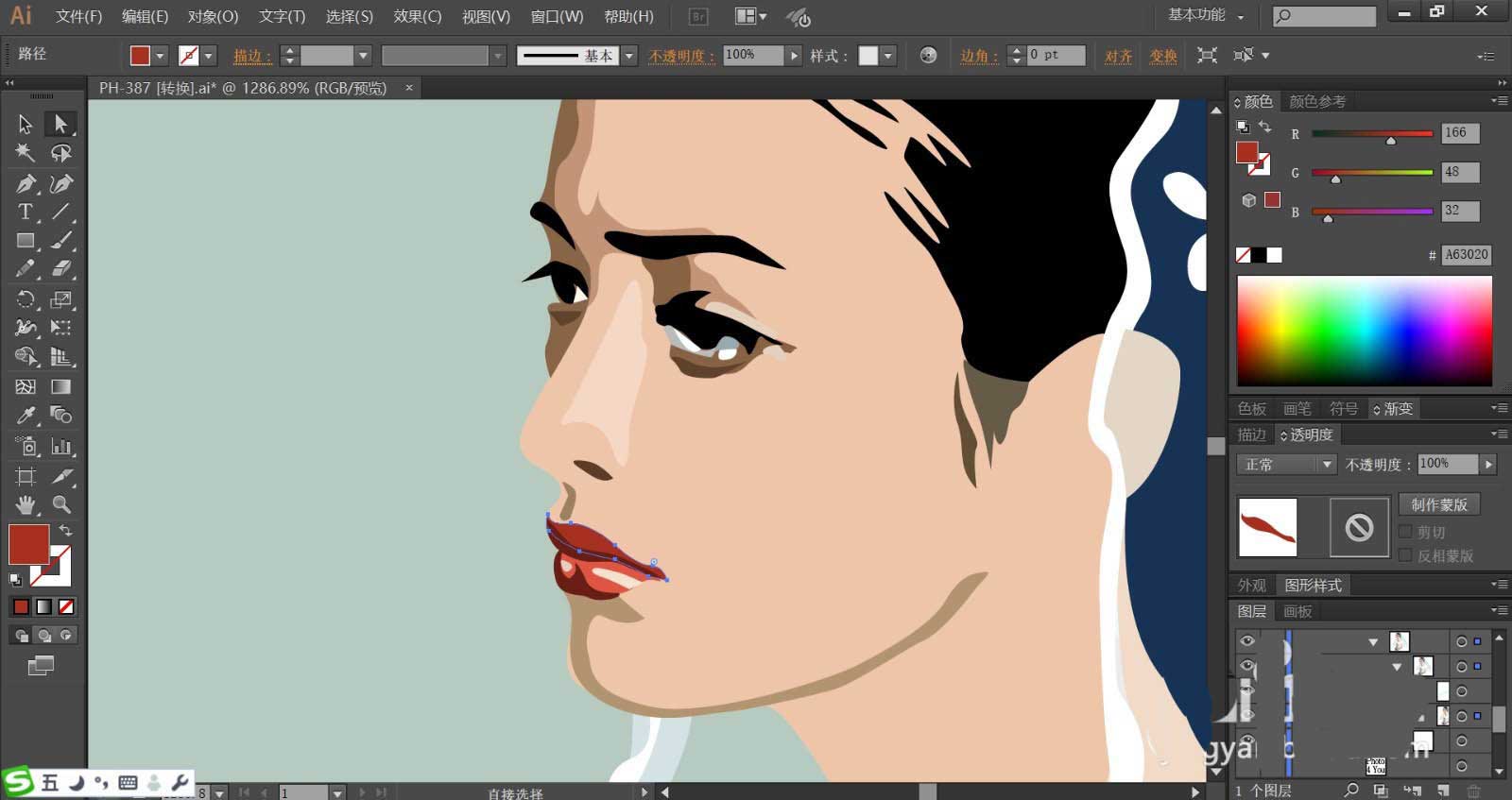Open the 窗口(W) menu

[557, 16]
